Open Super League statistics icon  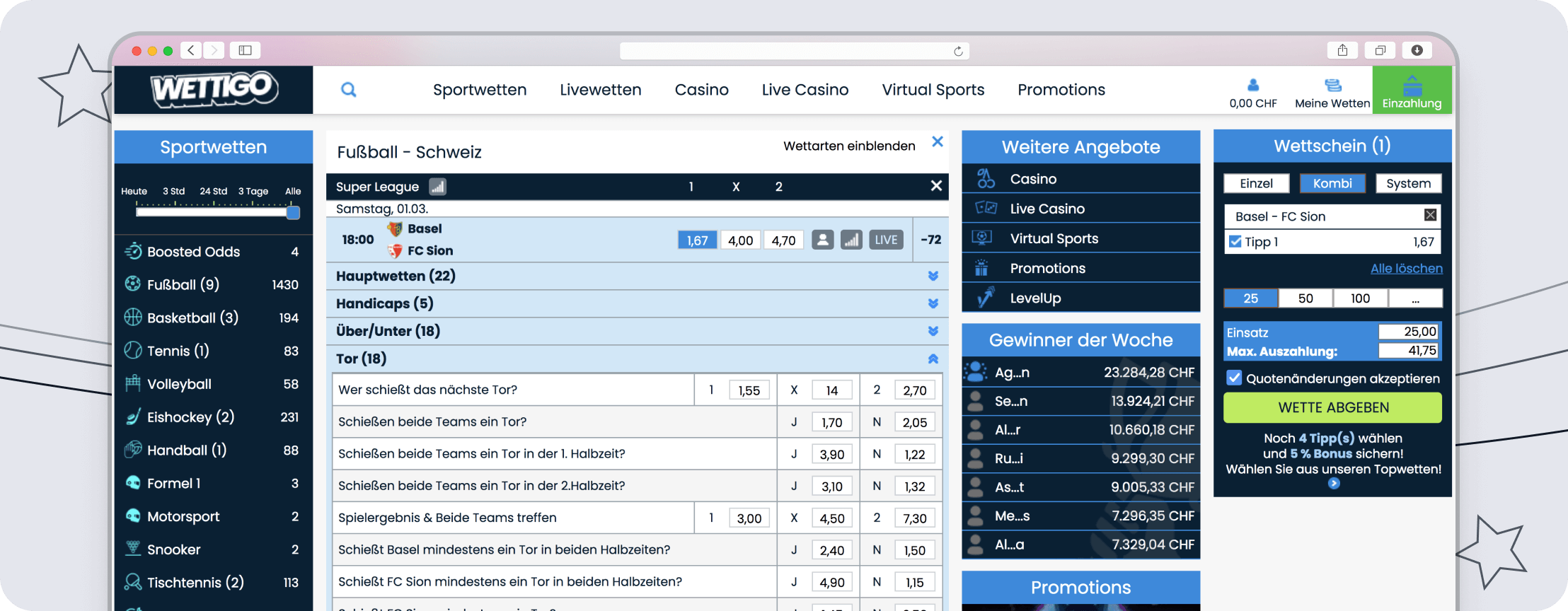438,187
